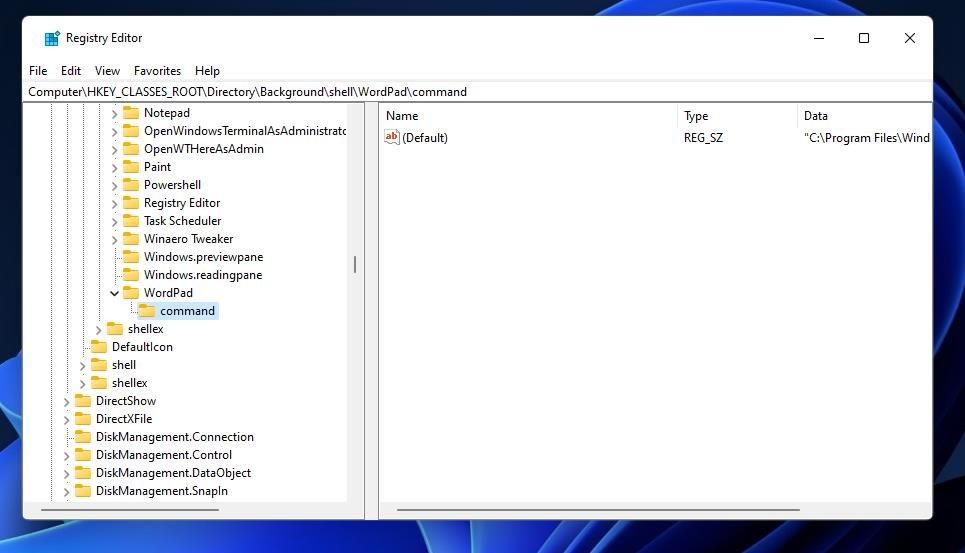Open the Favorites menu
Screen dimensions: 965x553
[x=158, y=71]
